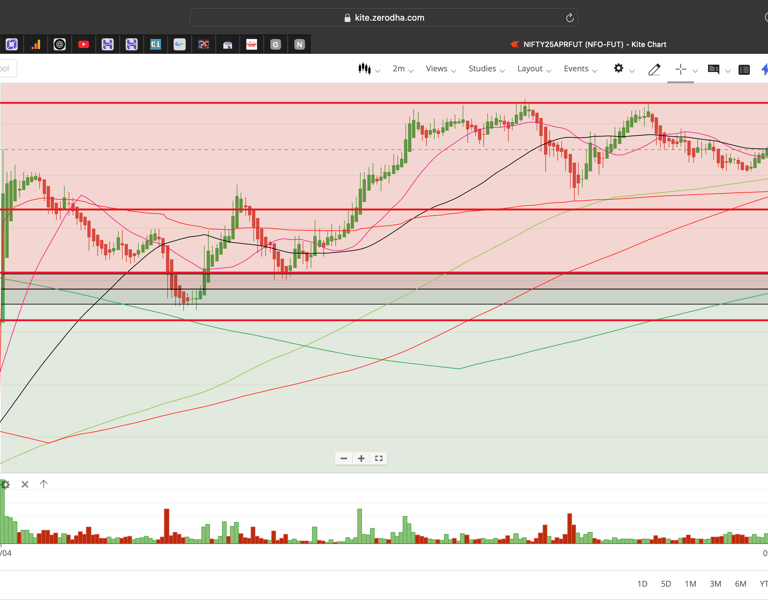Zoom in the chart with plus button
Viewport: 768px width, 600px height.
pos(361,458)
